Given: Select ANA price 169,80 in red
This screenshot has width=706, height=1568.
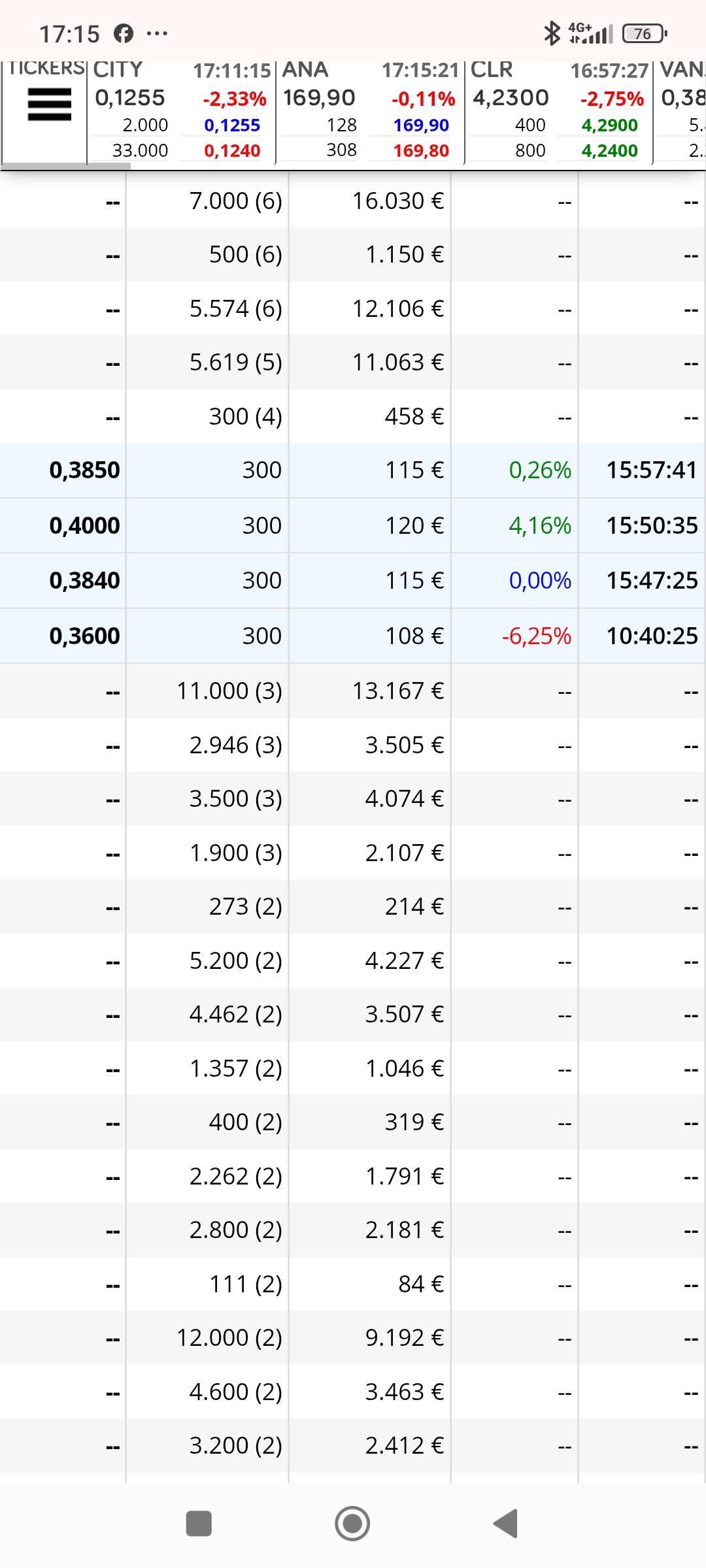Looking at the screenshot, I should click(x=421, y=151).
